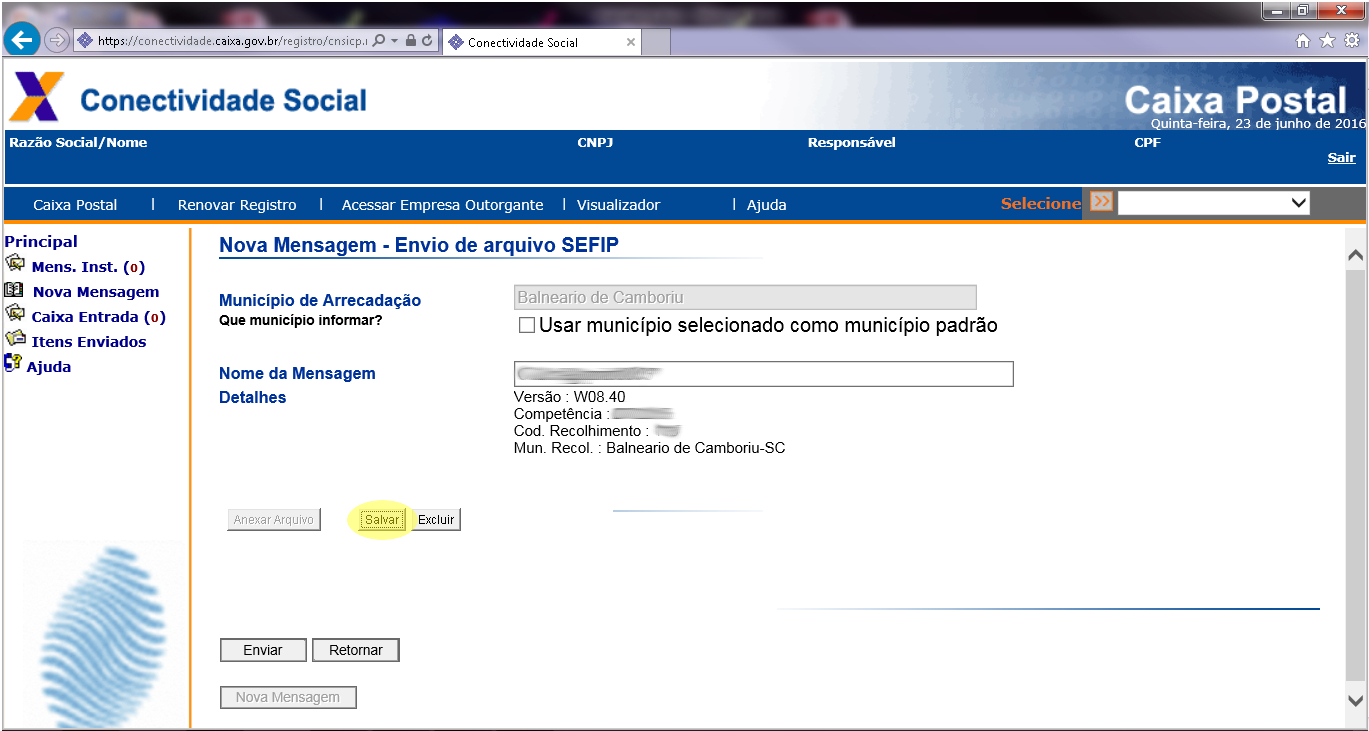
Task: Click the padlock security icon in address bar
Action: [x=411, y=41]
